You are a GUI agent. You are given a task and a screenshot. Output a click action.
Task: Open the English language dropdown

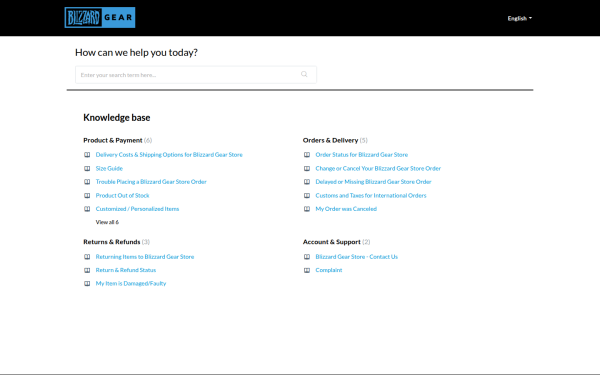(520, 18)
